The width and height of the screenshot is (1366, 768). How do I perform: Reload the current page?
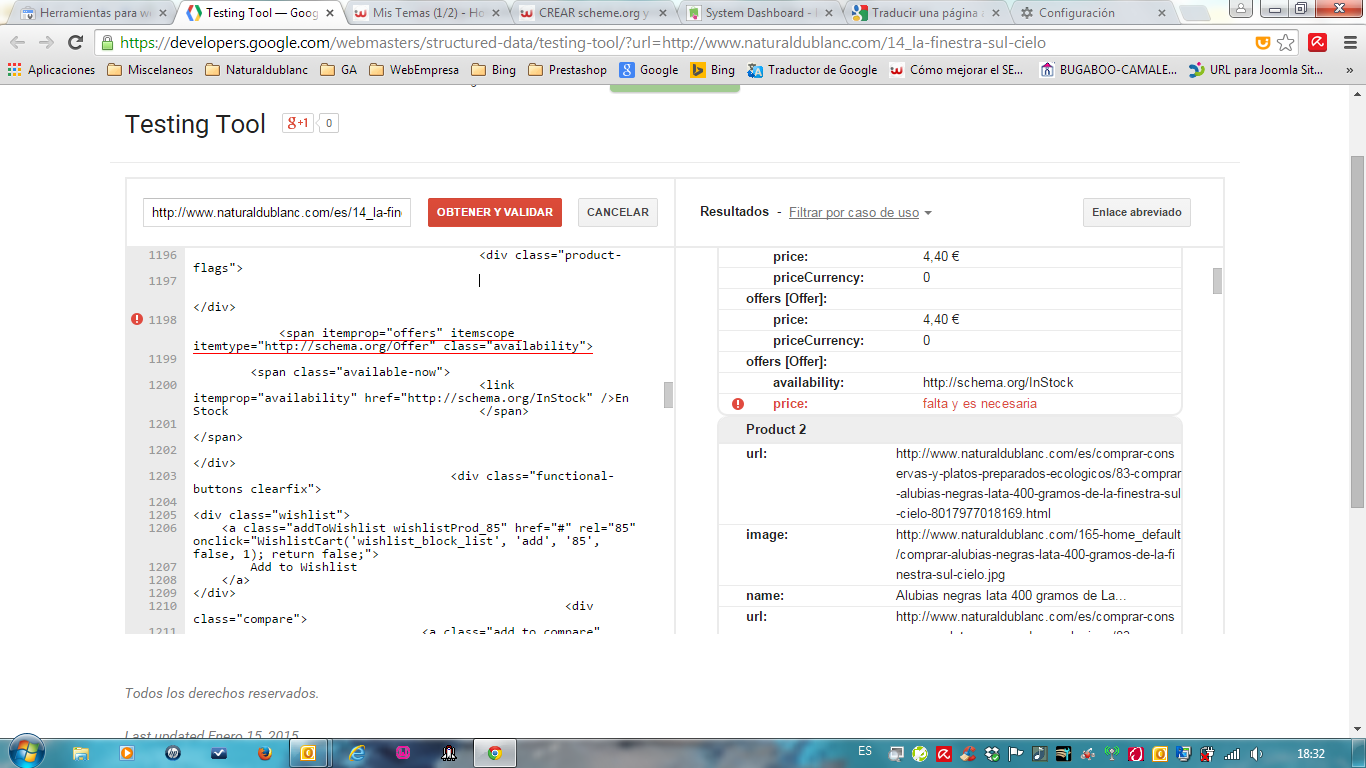[75, 43]
